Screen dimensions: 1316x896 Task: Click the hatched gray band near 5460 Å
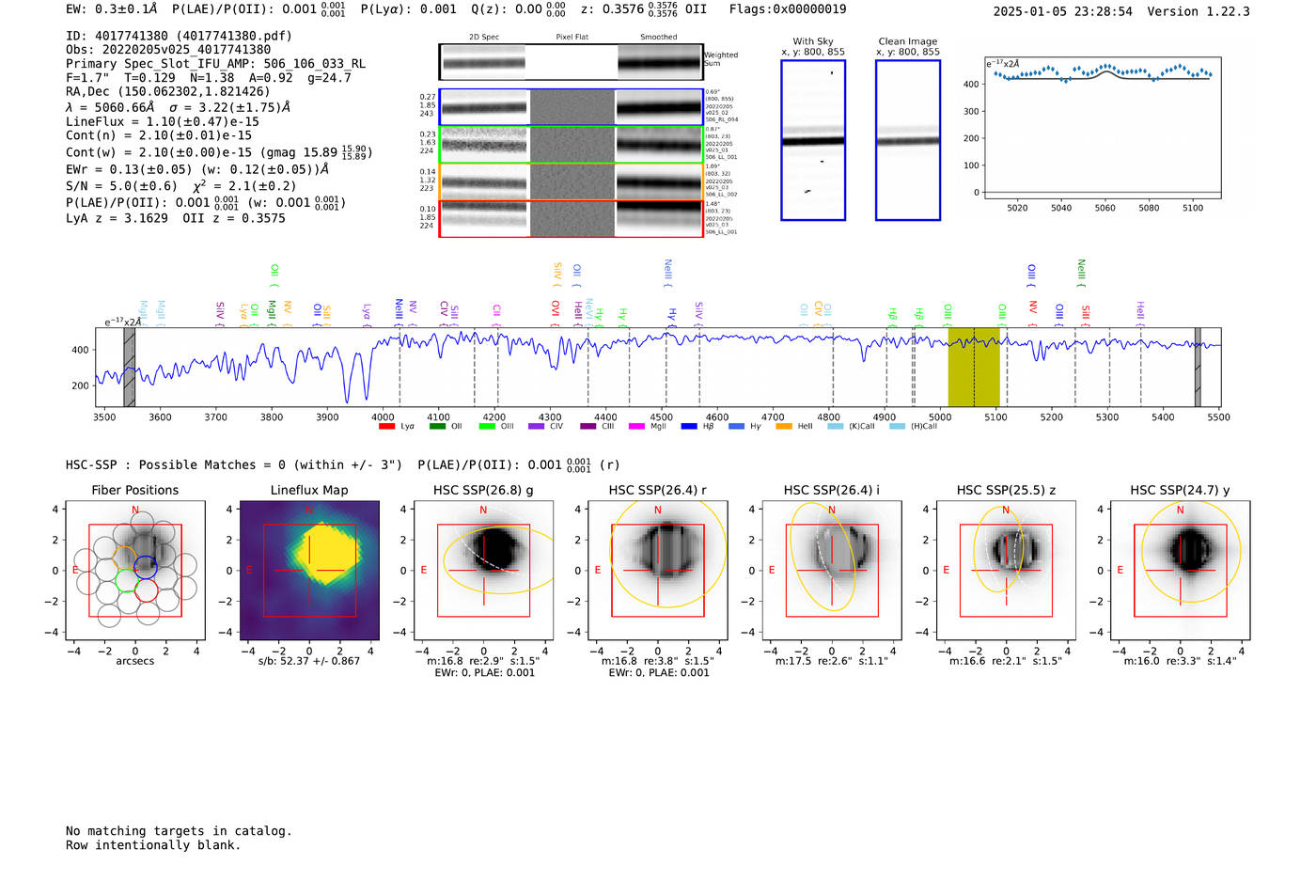coord(1198,367)
